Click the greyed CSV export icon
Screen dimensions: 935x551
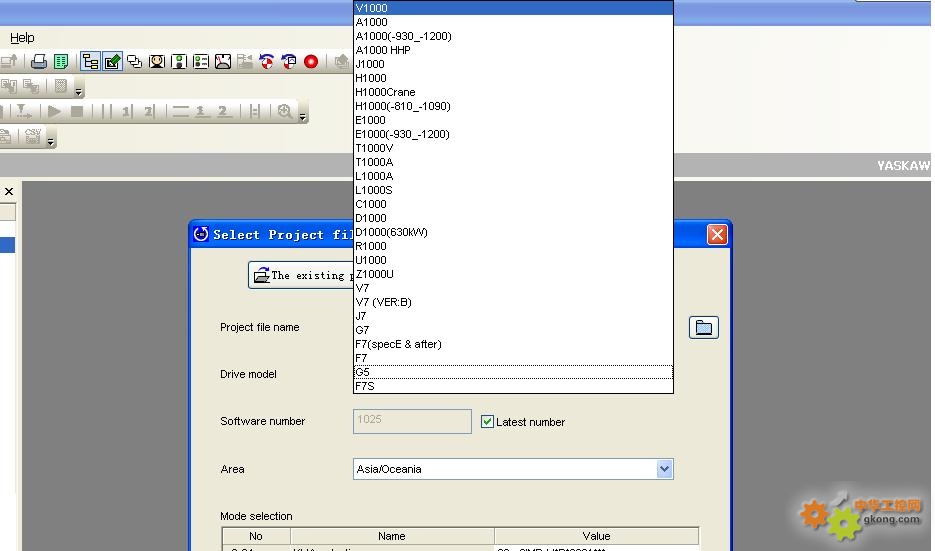coord(32,137)
